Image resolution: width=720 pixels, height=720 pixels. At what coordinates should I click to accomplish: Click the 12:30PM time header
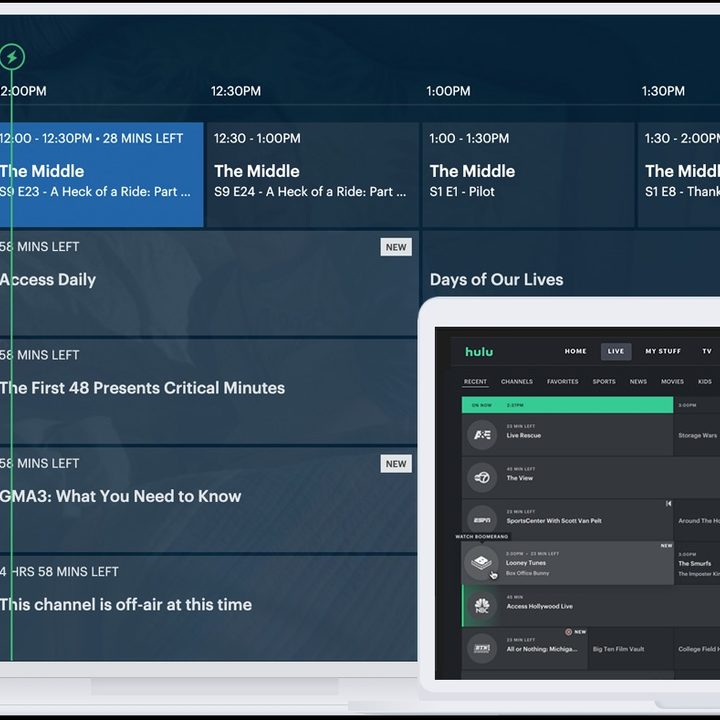click(236, 91)
